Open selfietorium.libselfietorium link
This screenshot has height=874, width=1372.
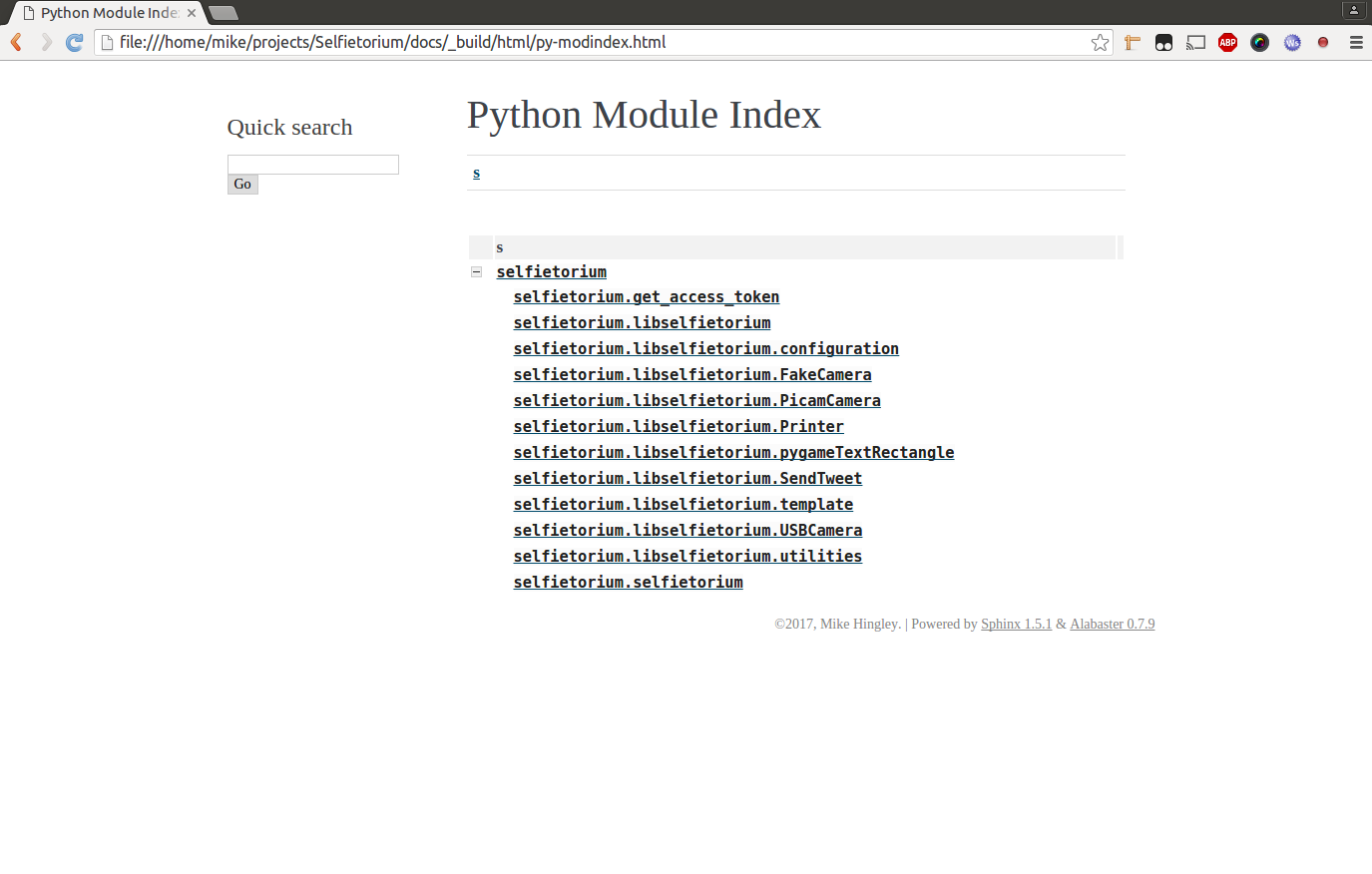[643, 323]
